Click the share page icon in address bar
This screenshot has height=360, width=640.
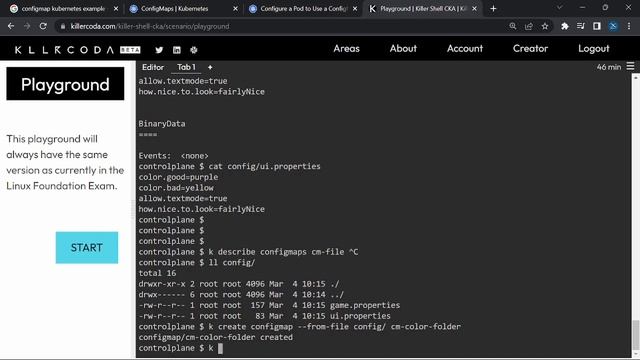[x=529, y=26]
